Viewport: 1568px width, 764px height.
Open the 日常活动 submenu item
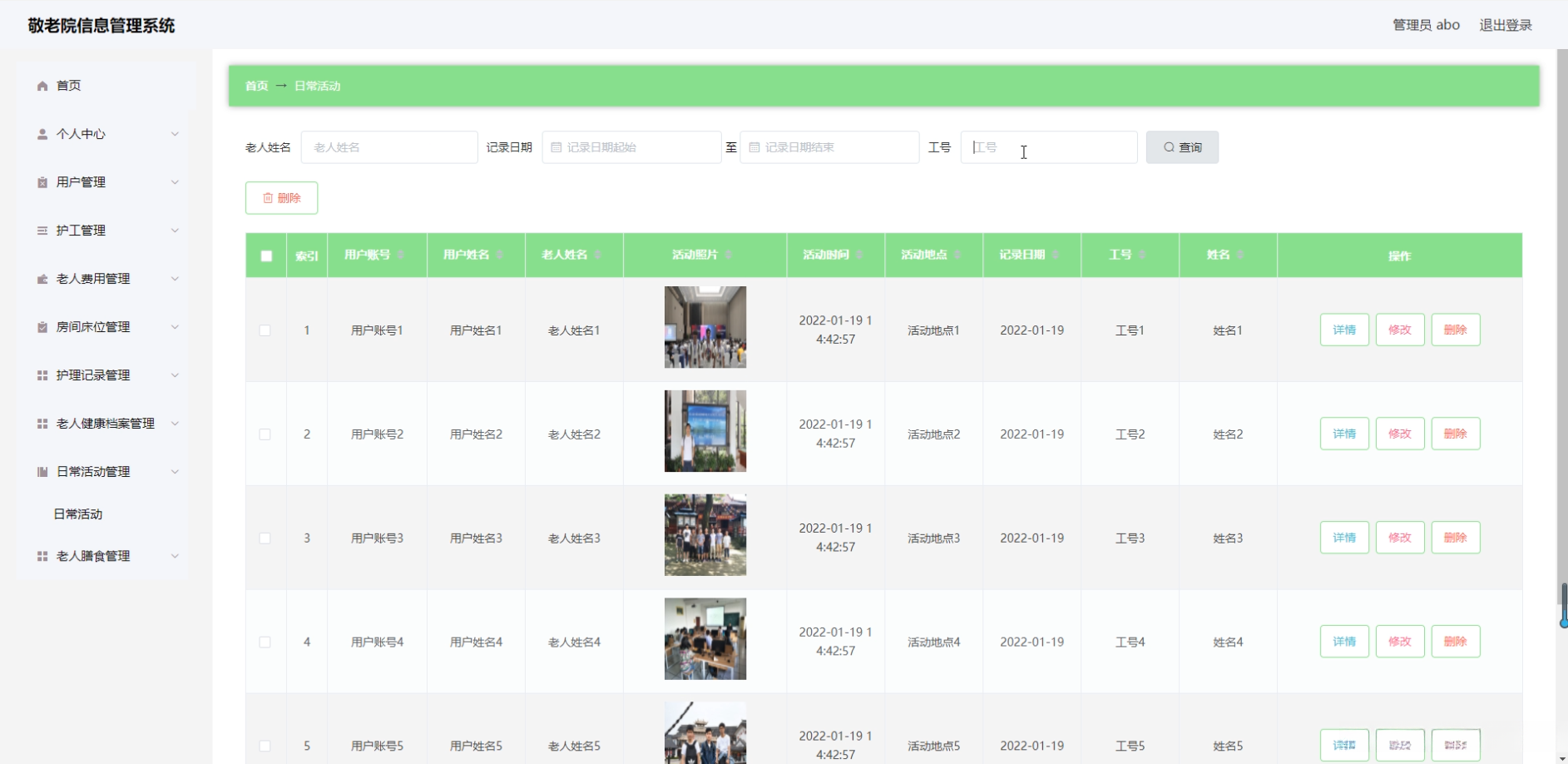click(78, 514)
